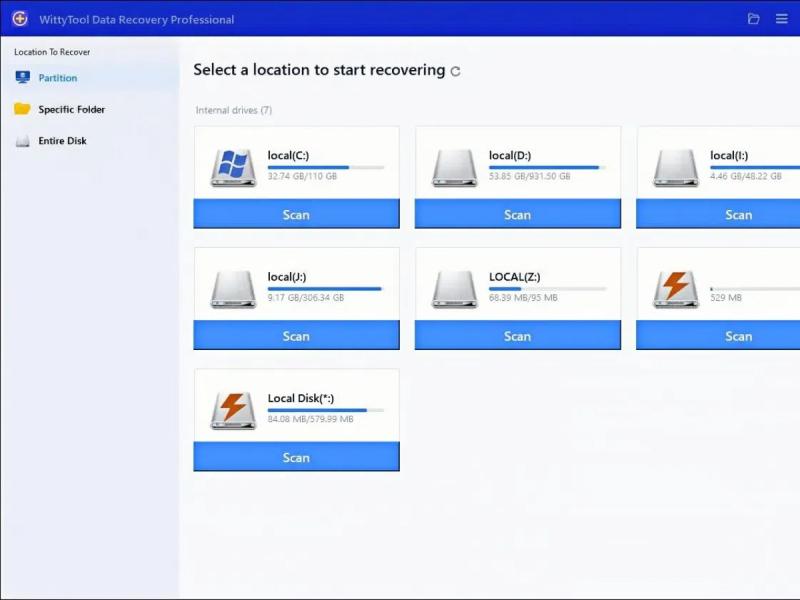800x600 pixels.
Task: Select the lightning drive icon for Local Disk(*:)
Action: tap(233, 411)
